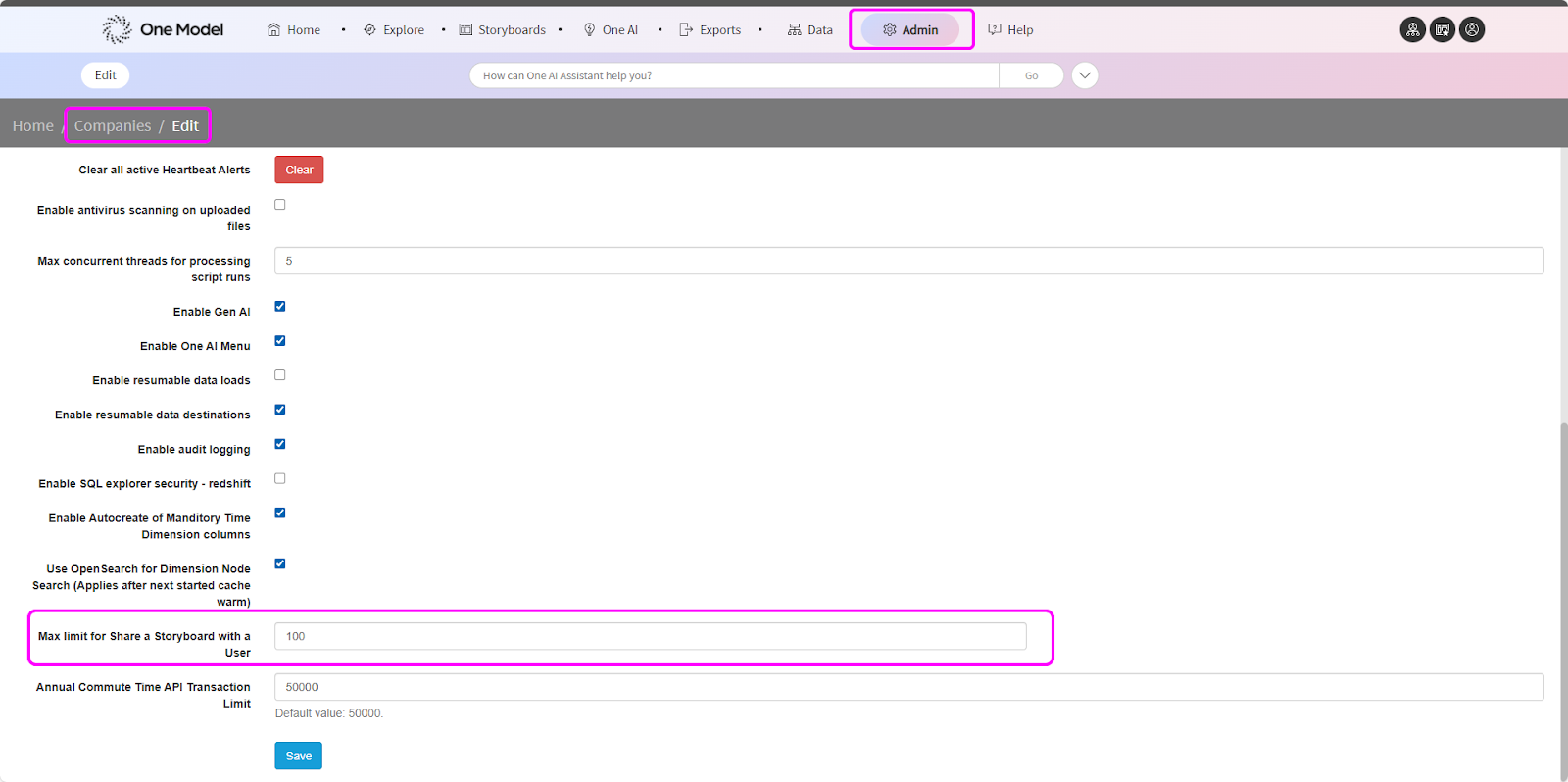The width and height of the screenshot is (1568, 782).
Task: Click the Exports arrow icon
Action: click(686, 30)
